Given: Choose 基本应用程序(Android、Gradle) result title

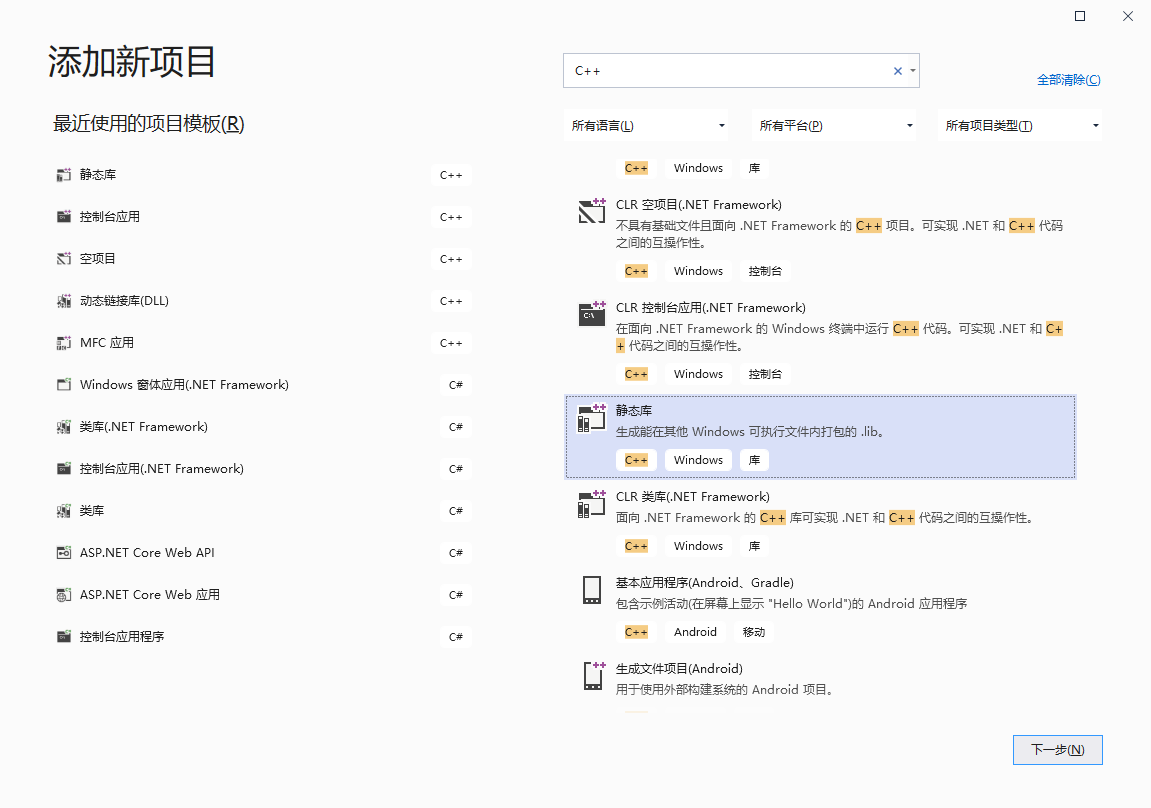Looking at the screenshot, I should 705,583.
